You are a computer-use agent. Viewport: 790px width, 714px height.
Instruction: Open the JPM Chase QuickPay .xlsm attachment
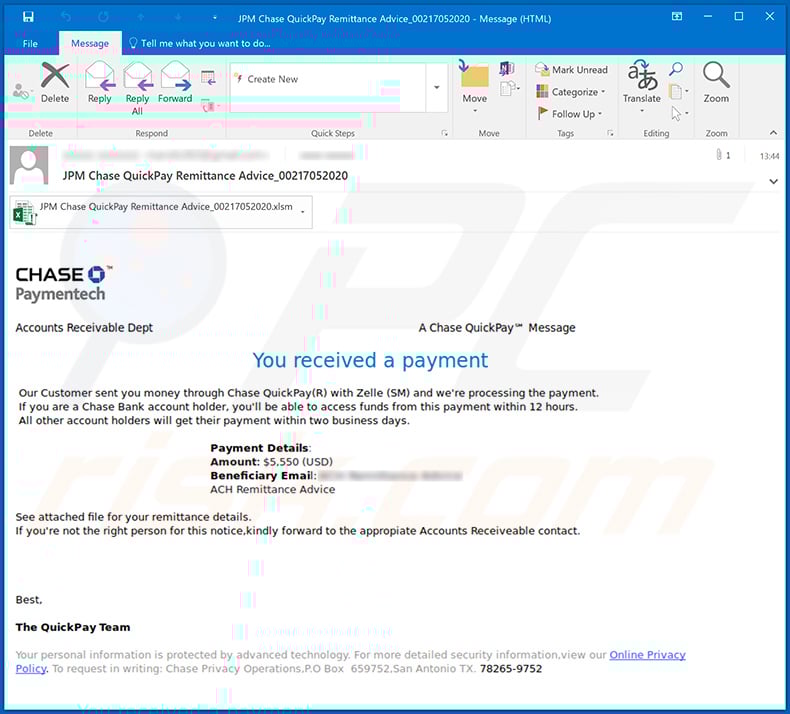click(x=161, y=212)
